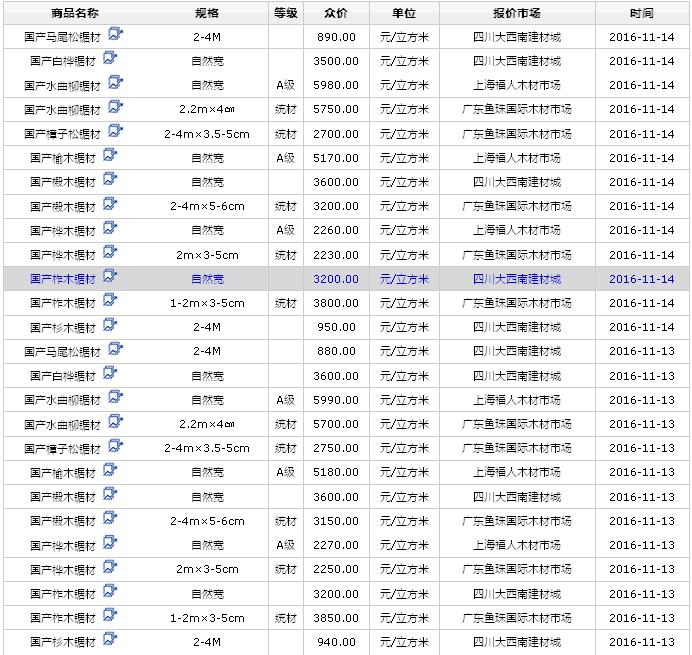
Task: Open chart icon for 国产水曲柳棍材 priced 5980.00
Action: 115,82
